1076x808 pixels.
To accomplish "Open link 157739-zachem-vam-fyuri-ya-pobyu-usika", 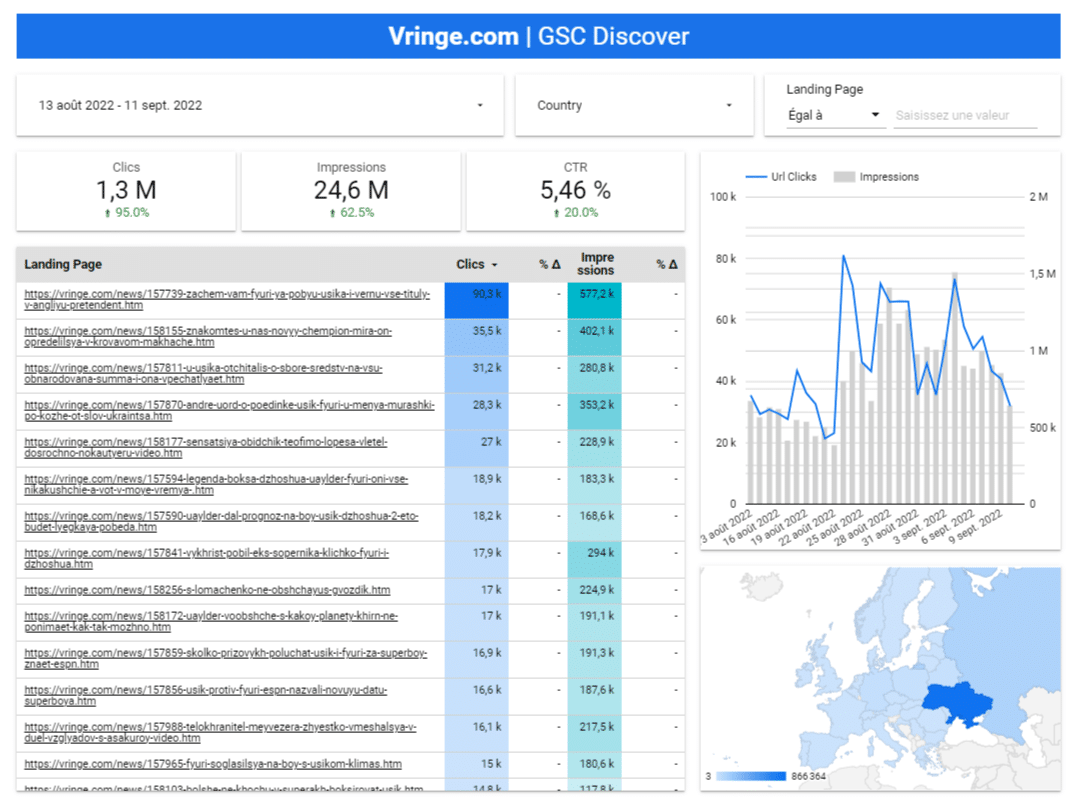I will 227,299.
